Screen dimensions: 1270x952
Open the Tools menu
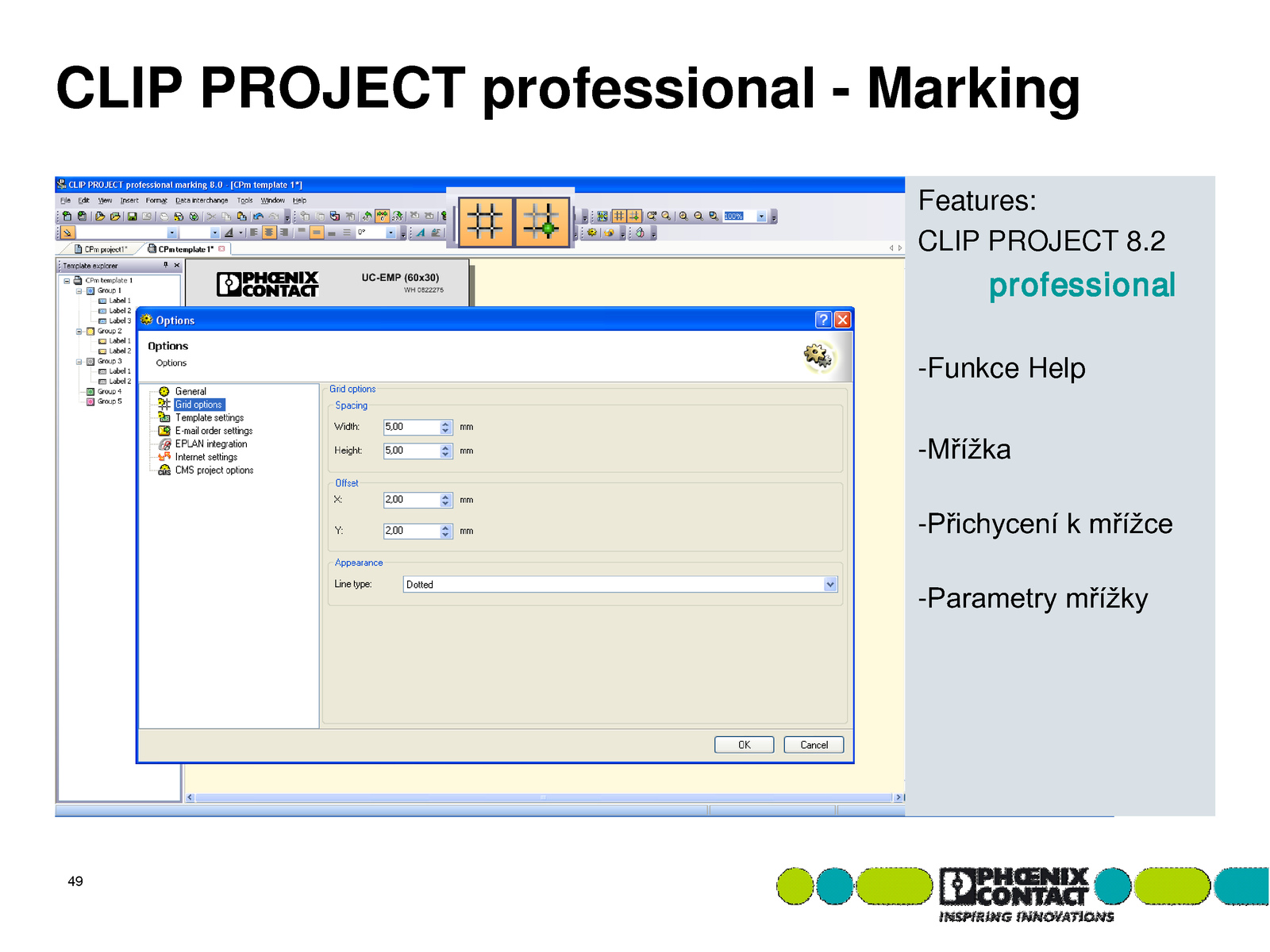244,201
